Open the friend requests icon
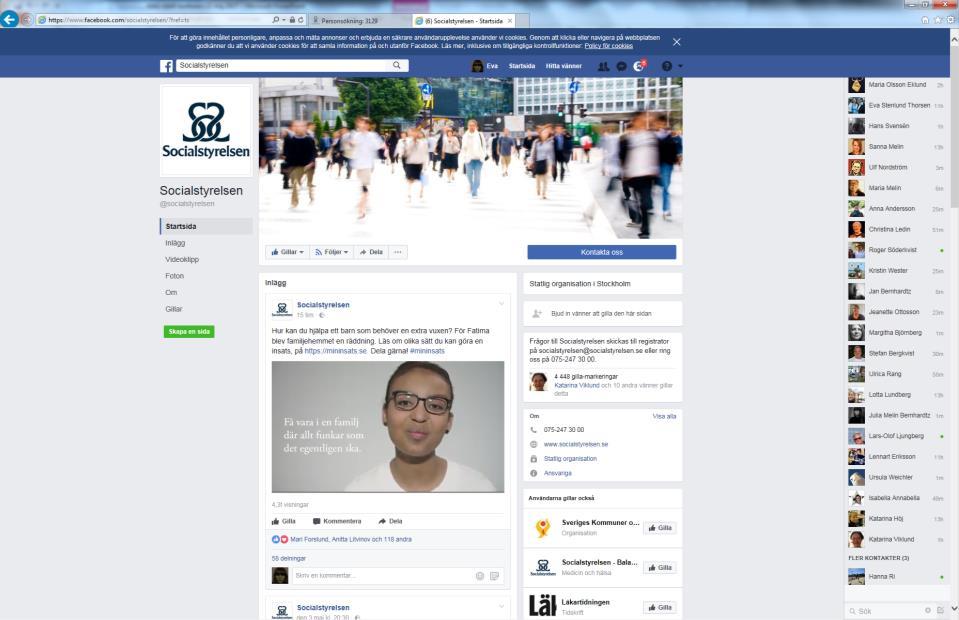This screenshot has width=959, height=620. click(x=603, y=66)
